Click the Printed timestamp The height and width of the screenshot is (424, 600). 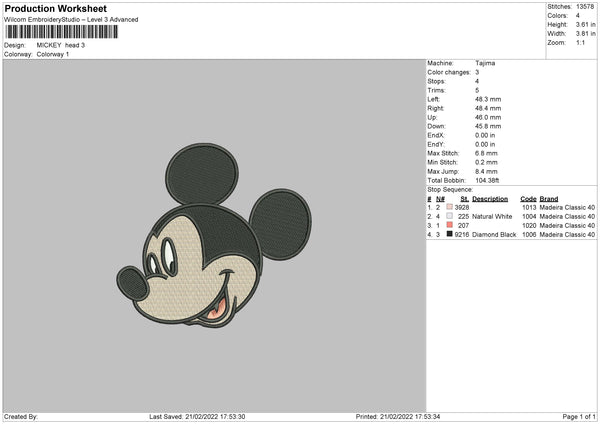point(398,416)
